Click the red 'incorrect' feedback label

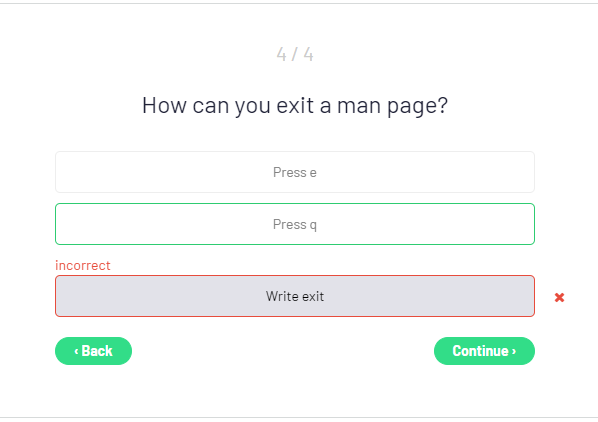[x=83, y=265]
